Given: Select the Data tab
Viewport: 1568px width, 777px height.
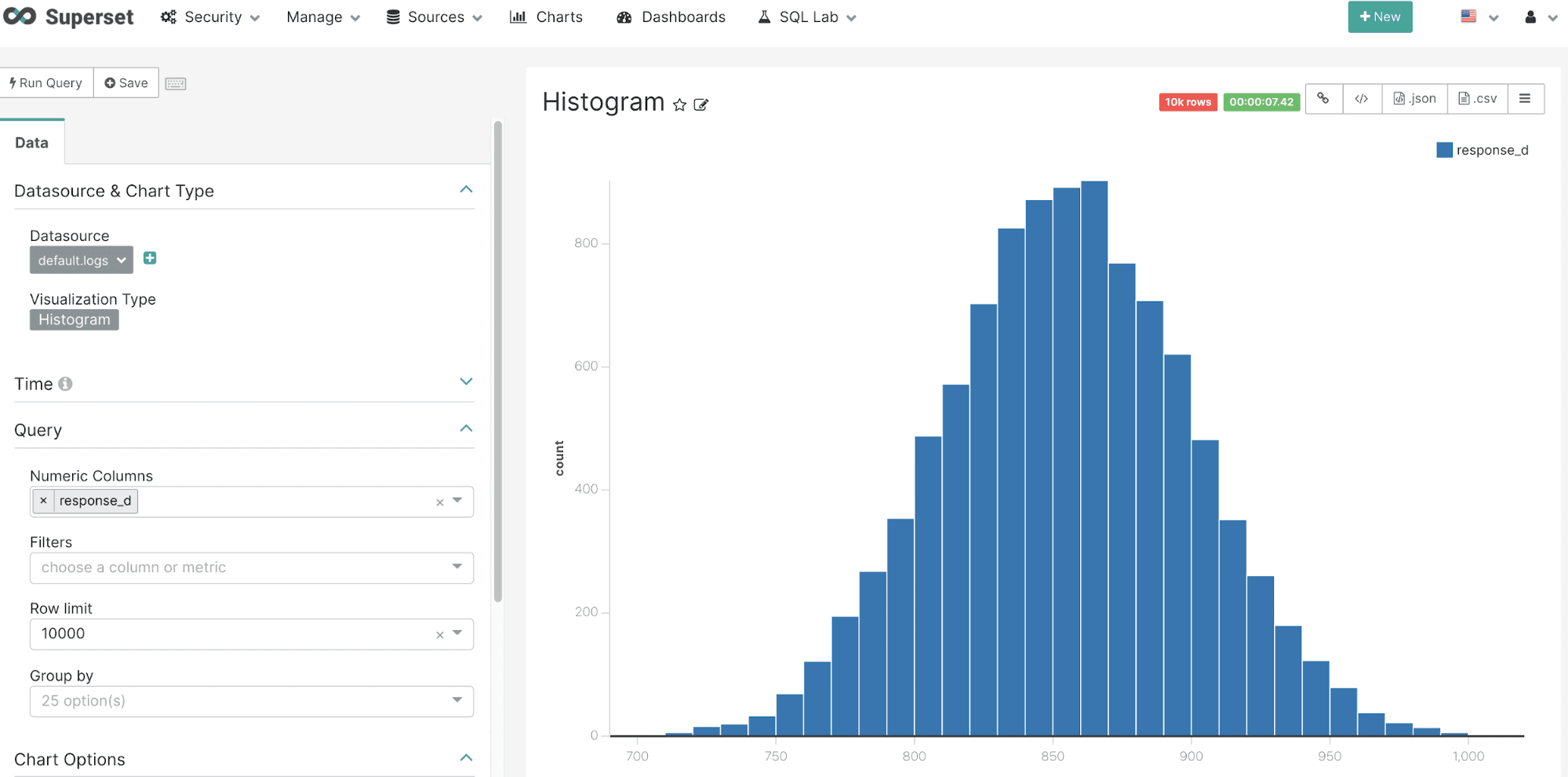Looking at the screenshot, I should click(32, 142).
